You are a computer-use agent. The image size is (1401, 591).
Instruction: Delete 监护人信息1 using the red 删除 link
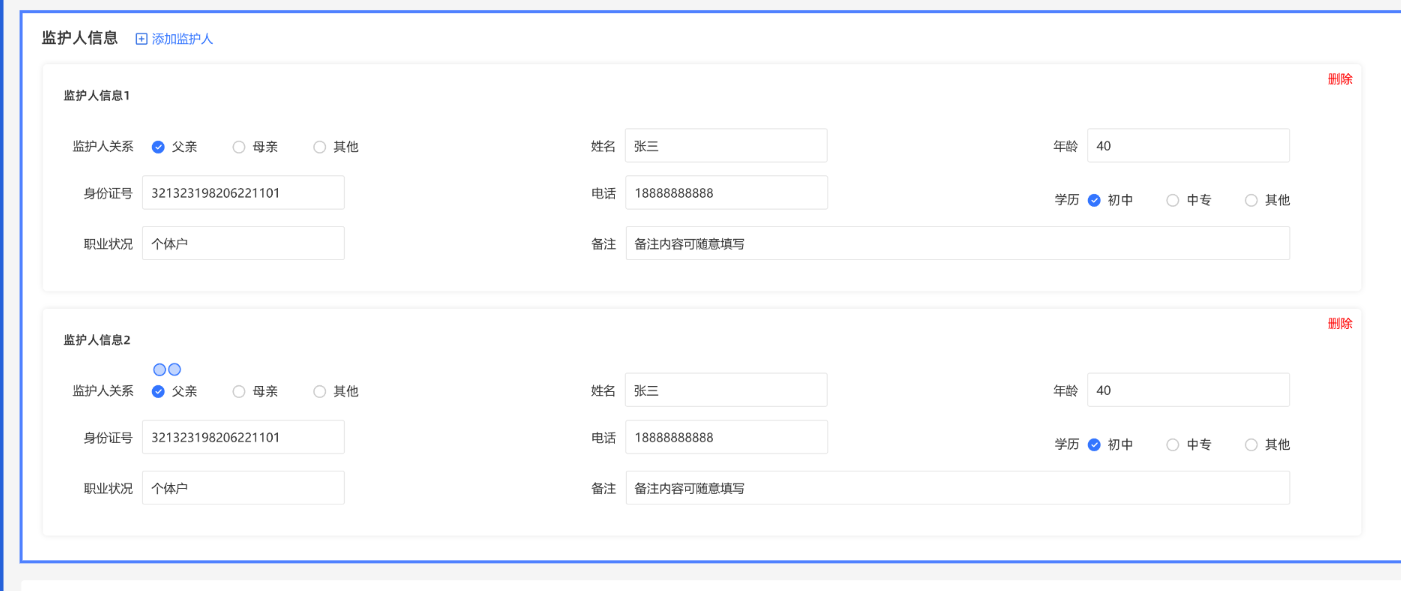click(1340, 79)
